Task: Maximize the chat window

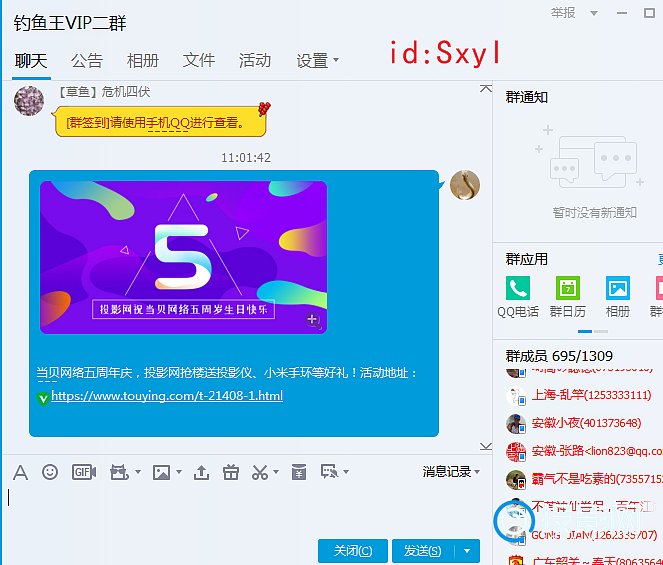Action: [x=649, y=13]
